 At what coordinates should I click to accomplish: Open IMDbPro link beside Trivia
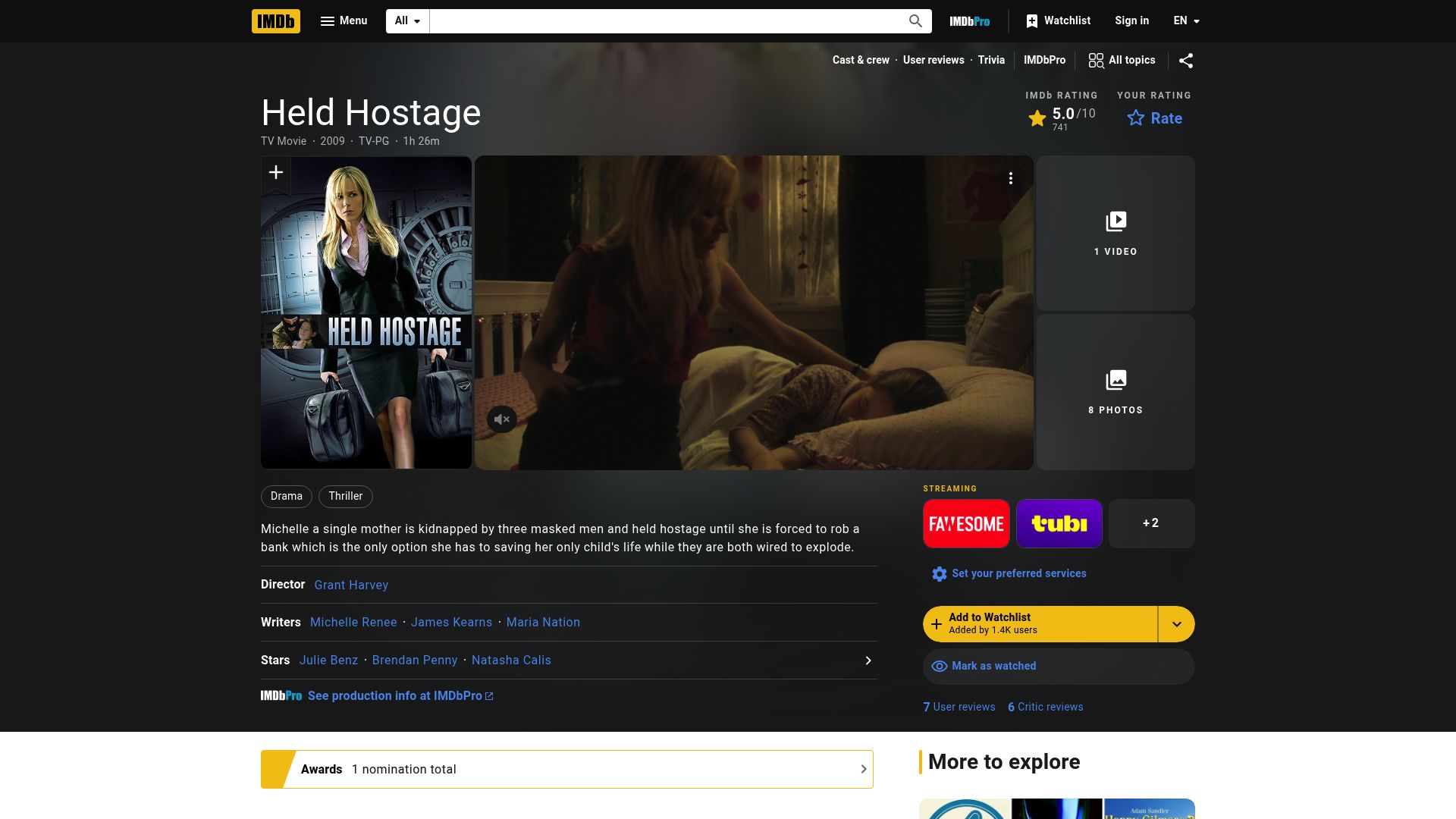(x=1044, y=60)
